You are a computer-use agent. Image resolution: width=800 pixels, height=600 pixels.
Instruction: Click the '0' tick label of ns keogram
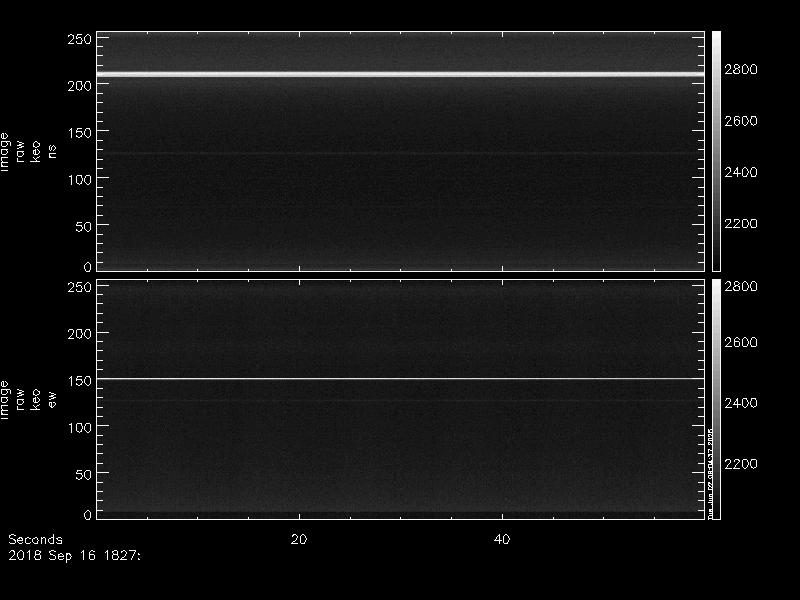pyautogui.click(x=88, y=267)
